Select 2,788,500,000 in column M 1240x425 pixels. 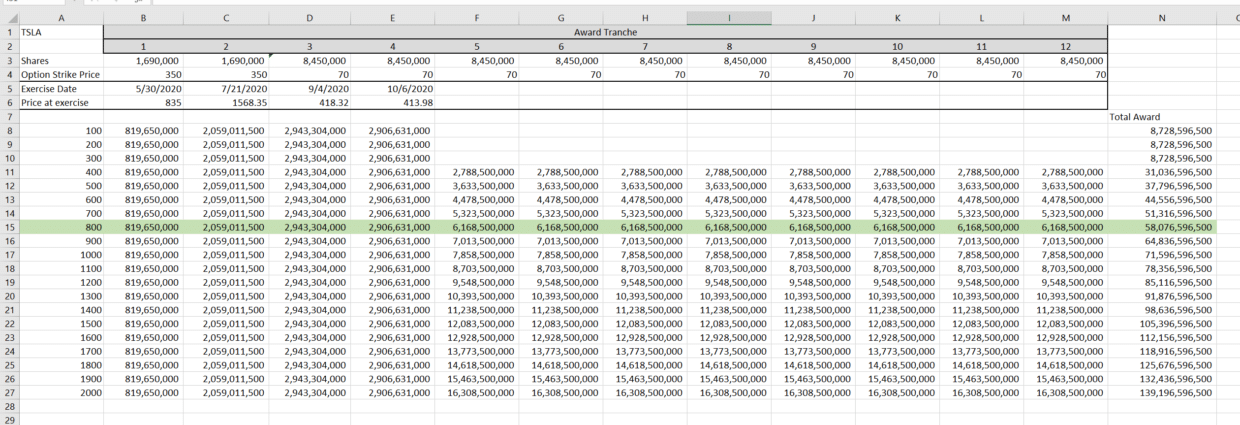[1065, 172]
